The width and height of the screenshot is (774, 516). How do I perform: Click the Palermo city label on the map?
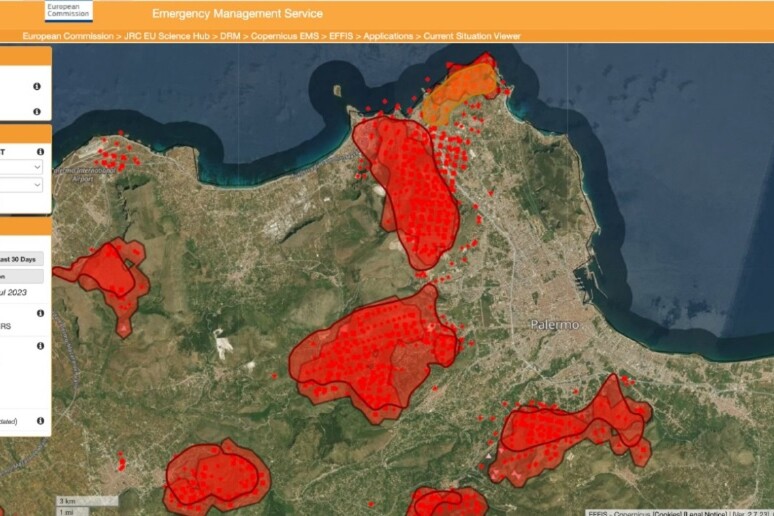[x=553, y=326]
